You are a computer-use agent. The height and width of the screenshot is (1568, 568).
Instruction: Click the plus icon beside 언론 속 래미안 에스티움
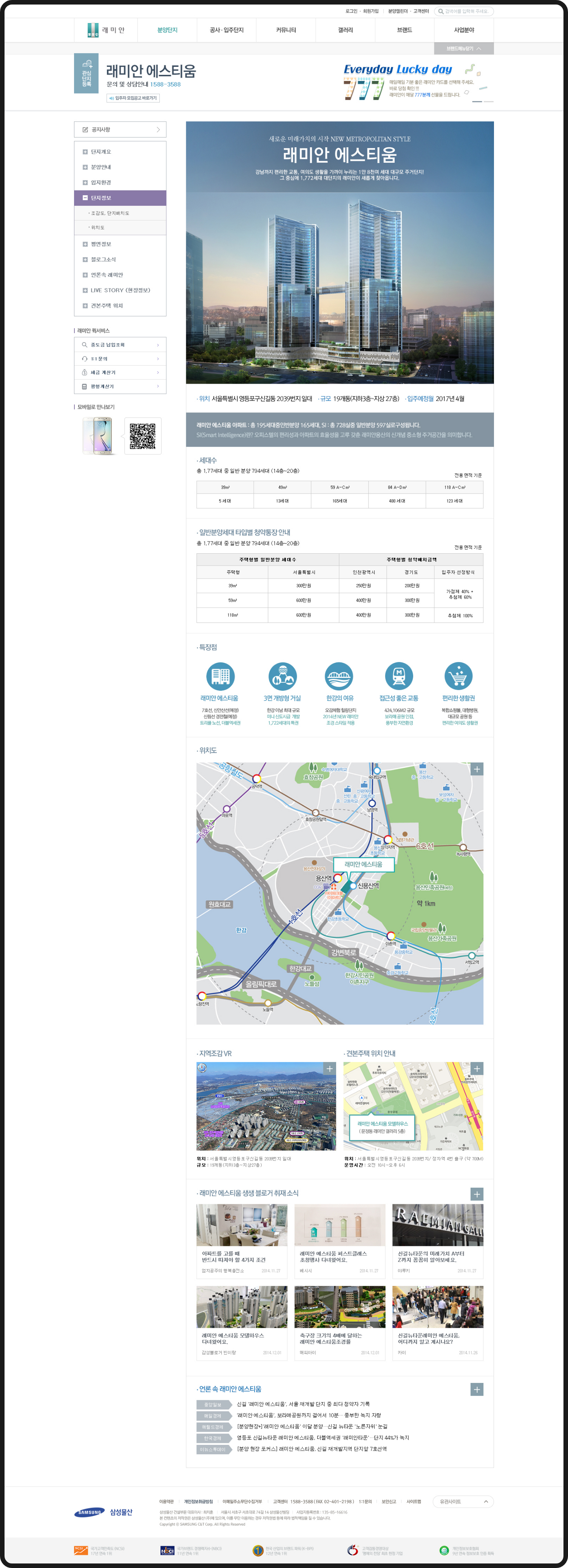pos(477,1390)
